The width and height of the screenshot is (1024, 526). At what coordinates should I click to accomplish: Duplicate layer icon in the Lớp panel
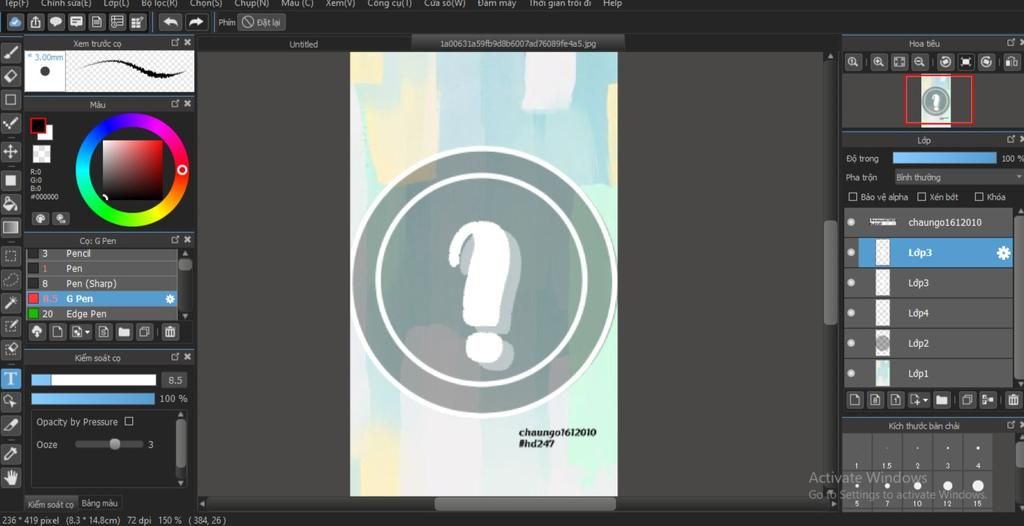pos(967,399)
